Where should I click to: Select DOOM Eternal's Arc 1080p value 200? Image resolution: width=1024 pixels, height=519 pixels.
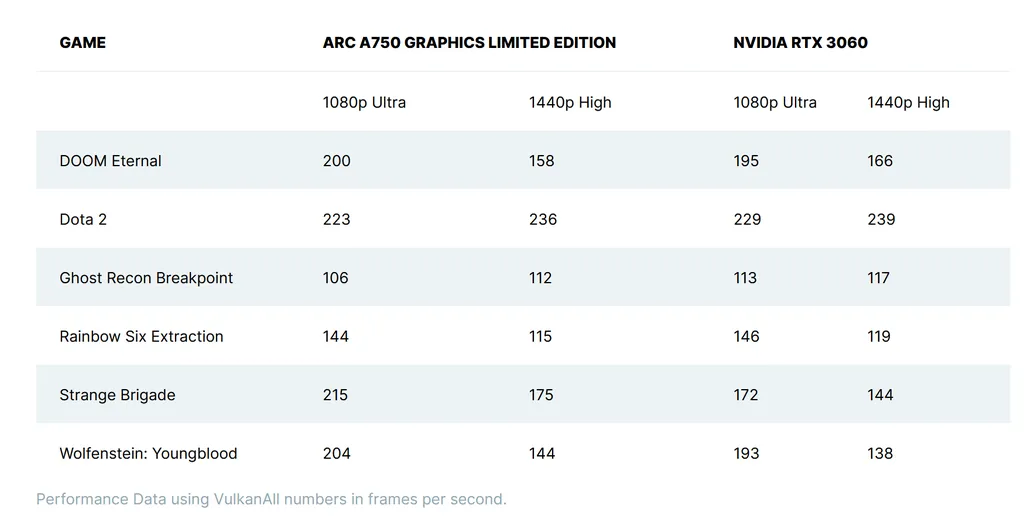coord(337,161)
